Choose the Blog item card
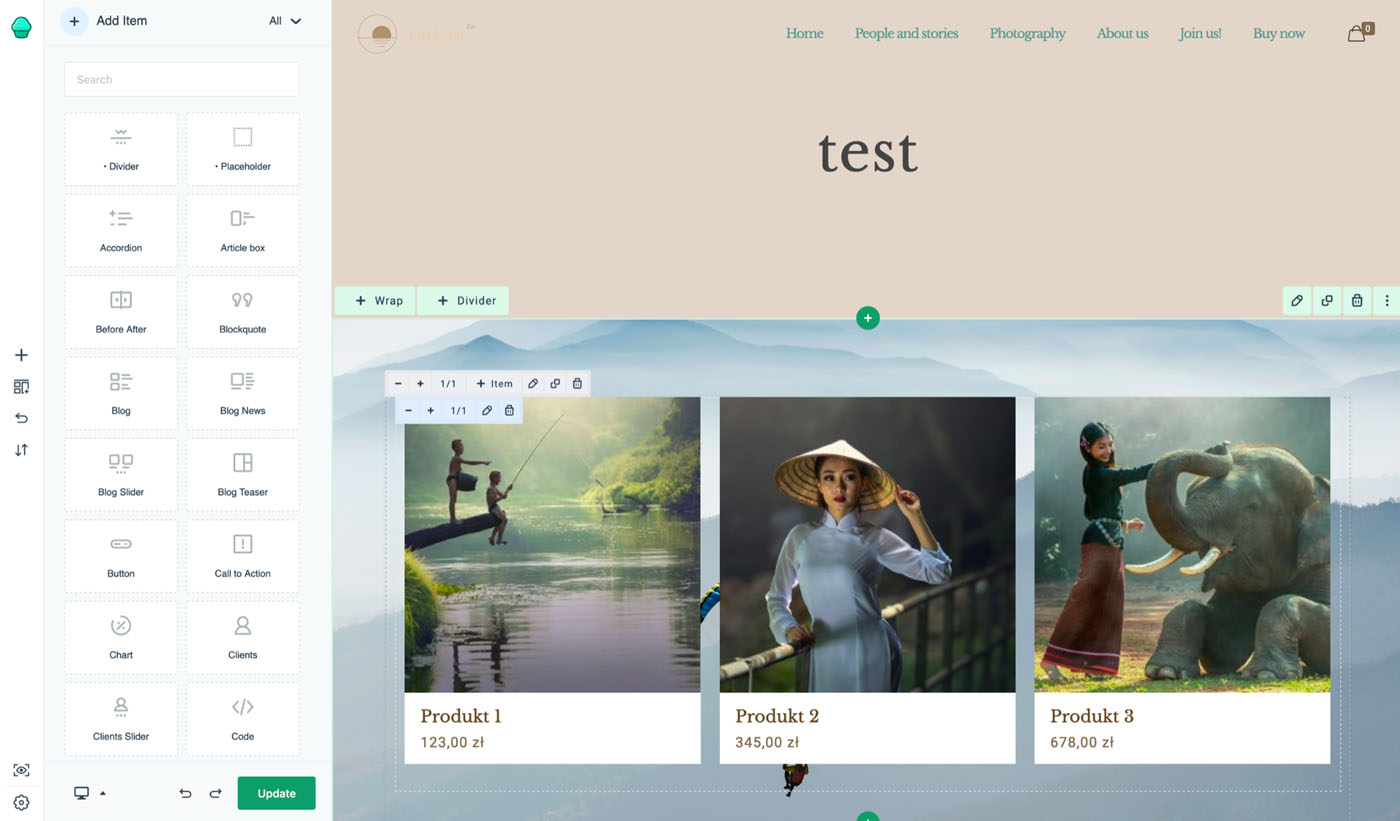 pos(121,394)
